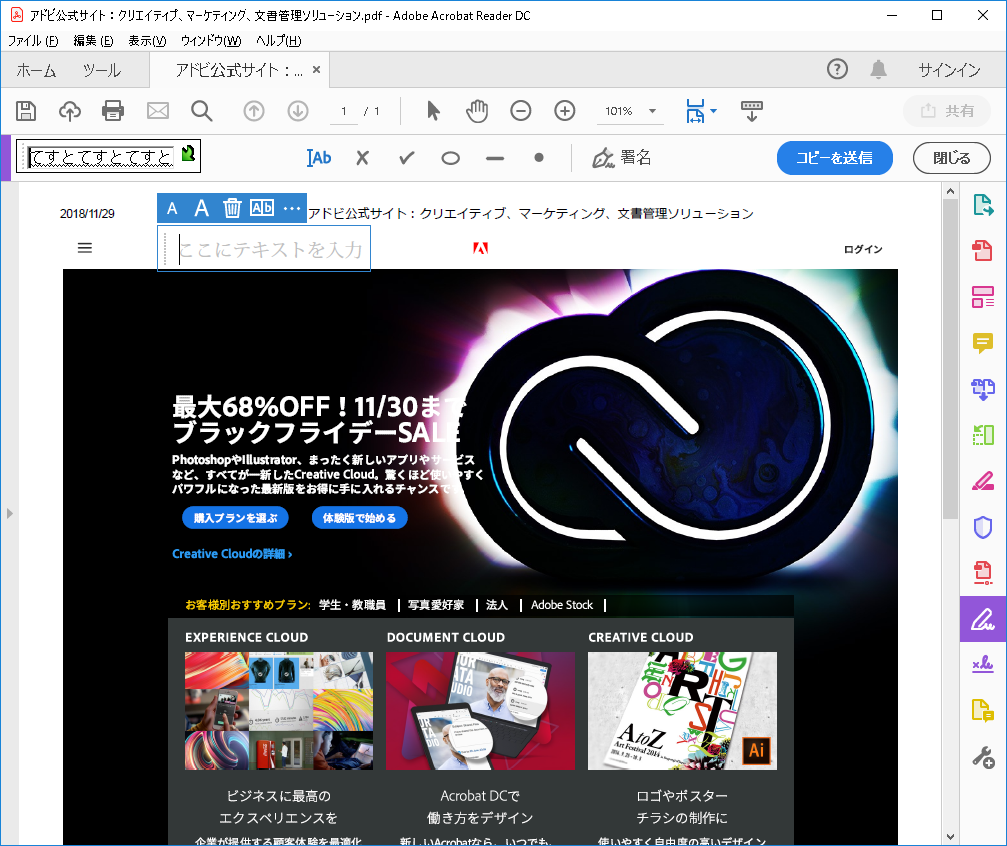Viewport: 1007px width, 846px height.
Task: Switch to comb field Ab icon
Action: pos(262,207)
